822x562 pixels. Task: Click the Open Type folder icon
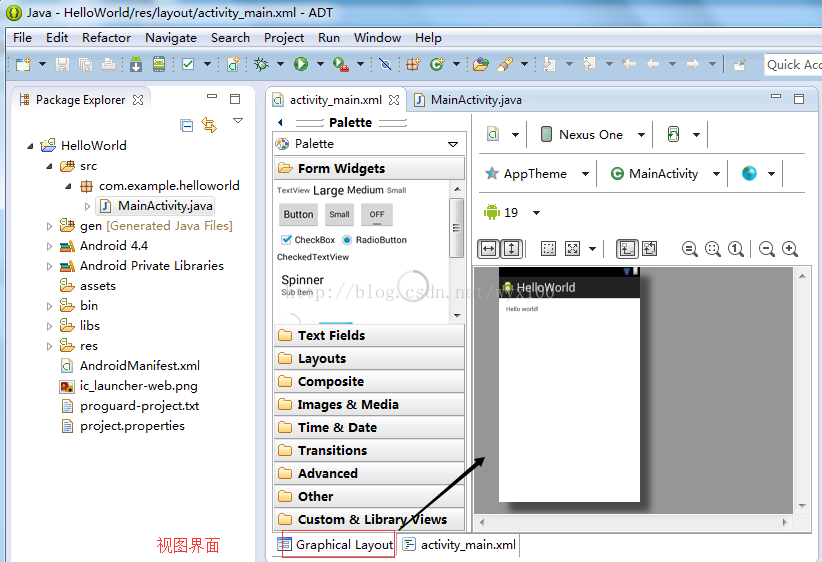point(481,64)
